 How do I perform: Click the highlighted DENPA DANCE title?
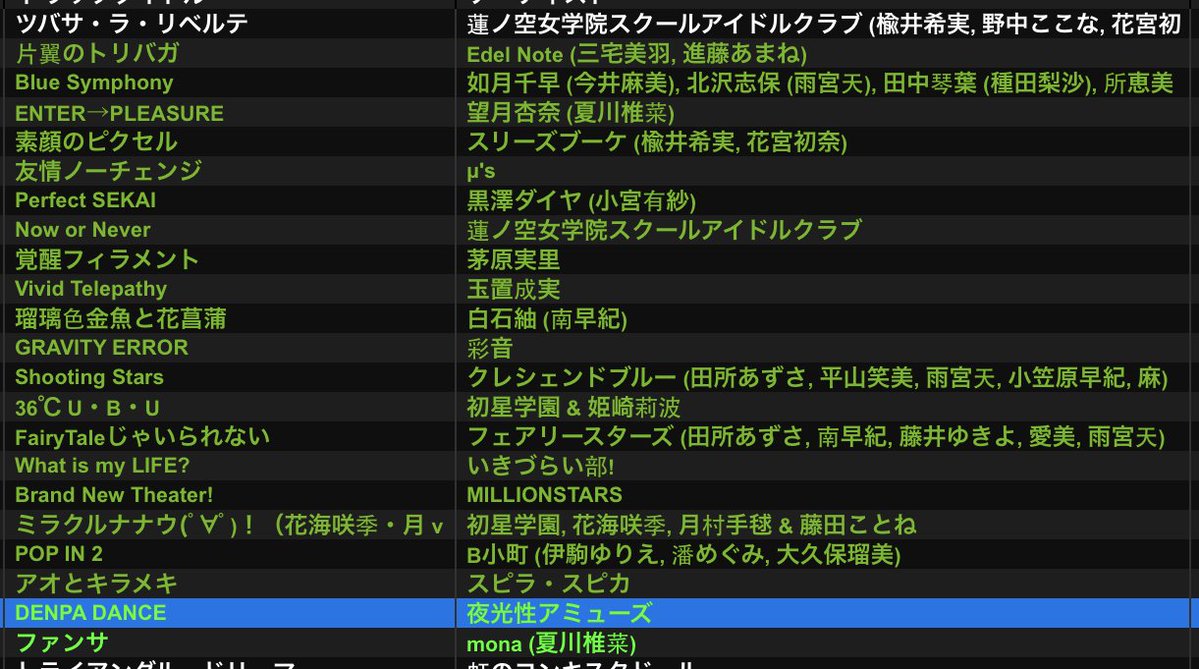(x=91, y=613)
